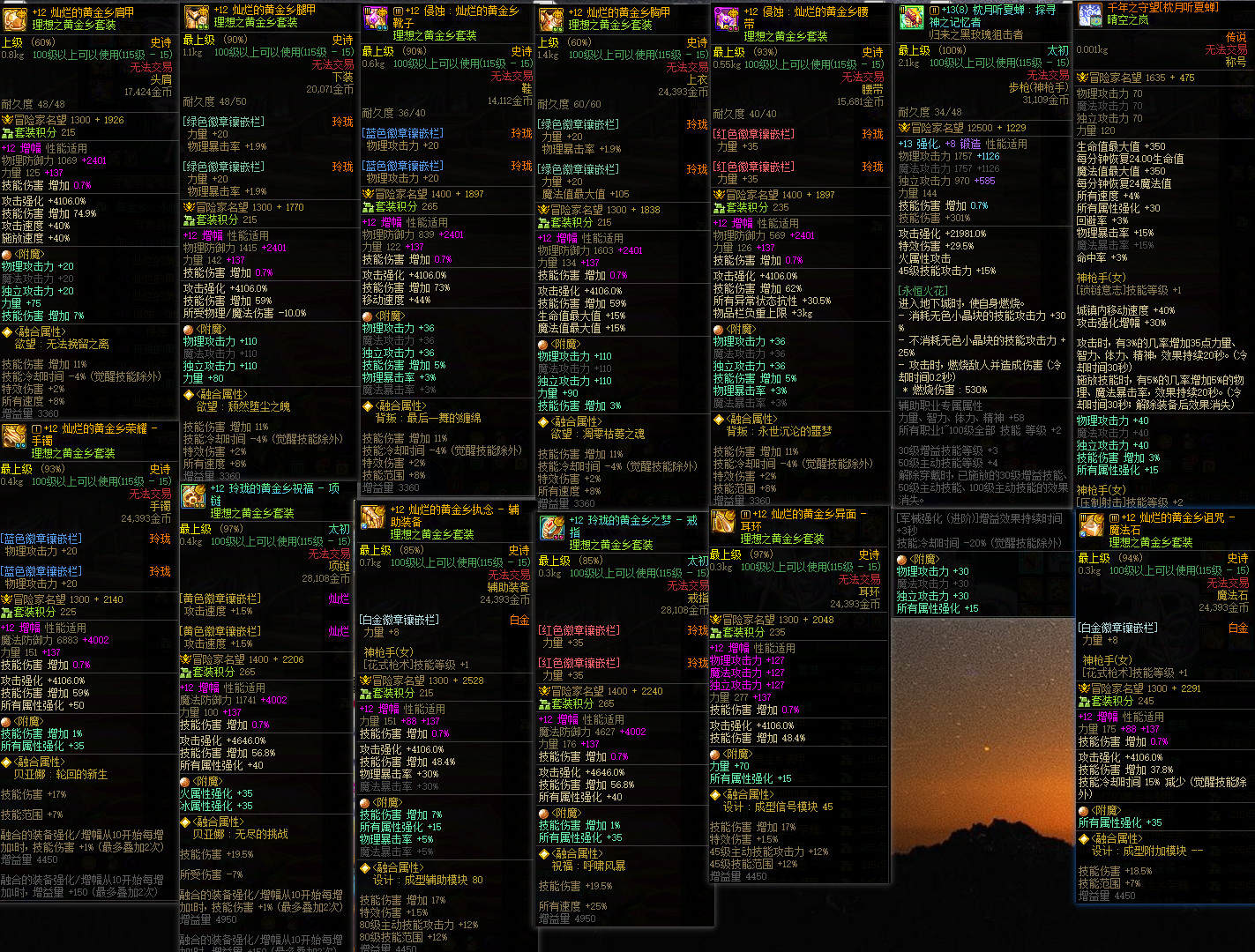Click the fusion name 欲望：颓然堕尘之魄

coord(243,407)
